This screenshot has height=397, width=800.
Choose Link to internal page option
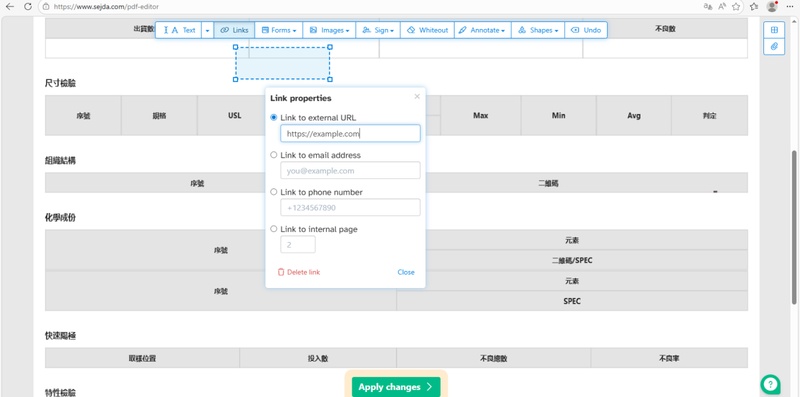274,229
